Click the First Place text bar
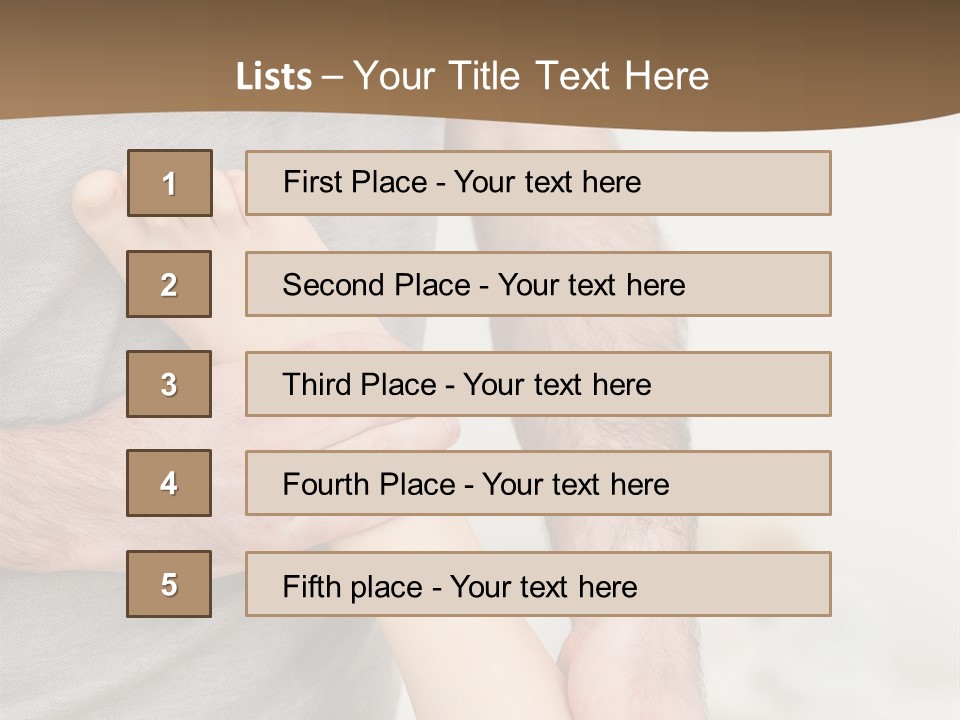The width and height of the screenshot is (960, 720). pos(538,183)
